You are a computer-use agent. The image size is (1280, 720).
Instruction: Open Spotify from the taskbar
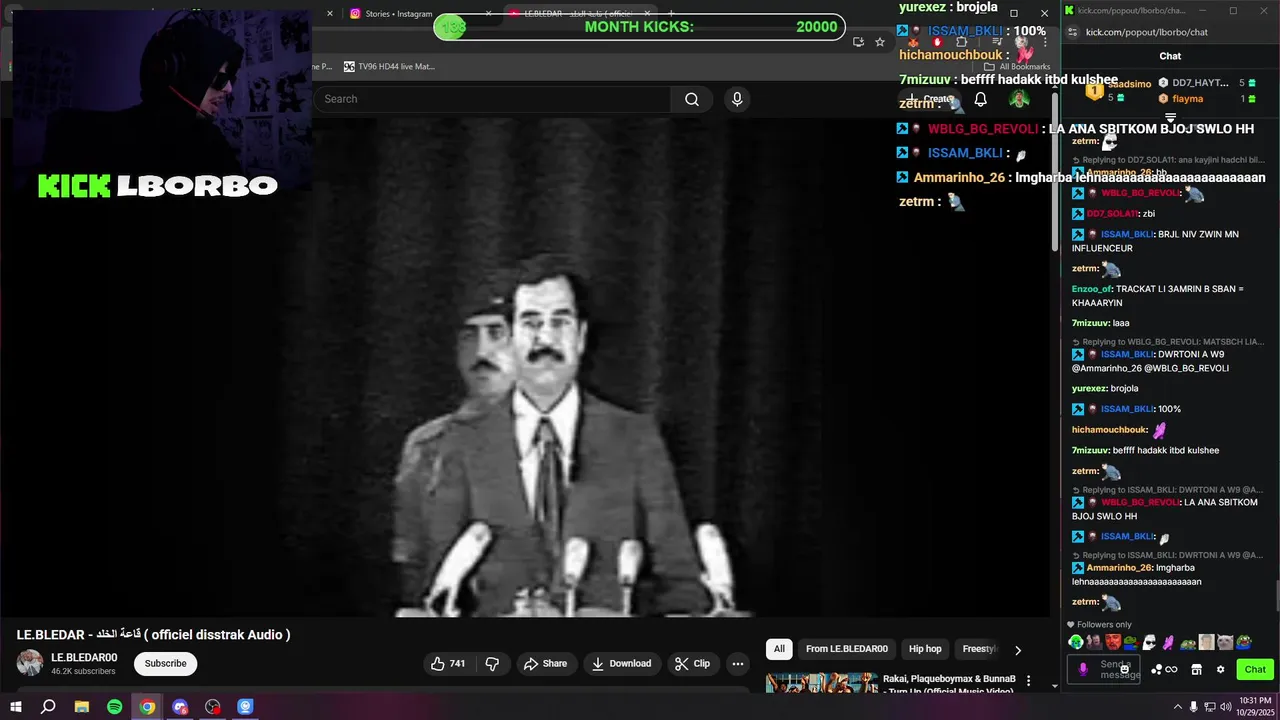coord(114,707)
